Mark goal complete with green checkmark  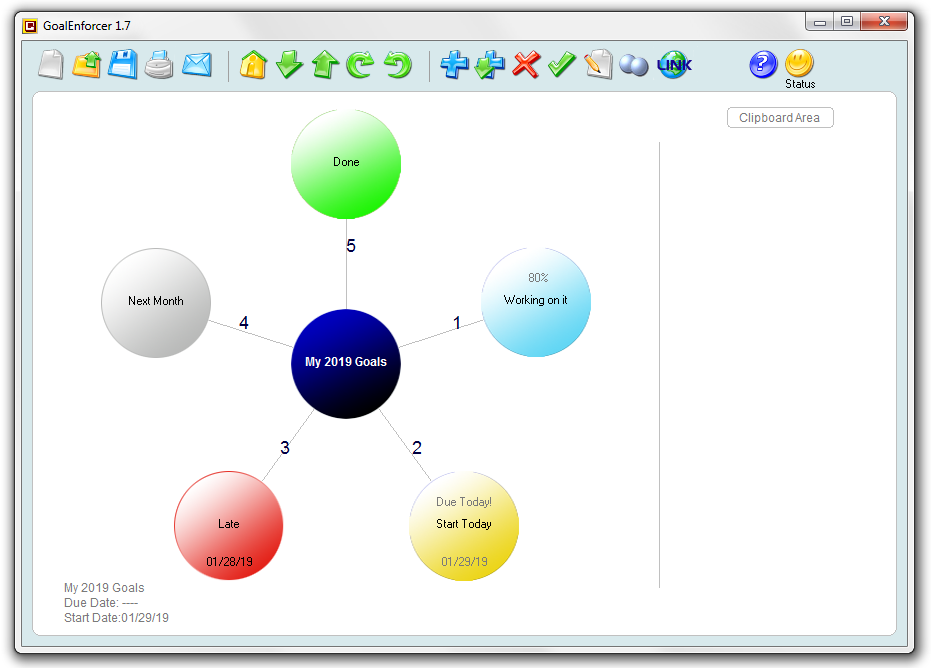562,65
